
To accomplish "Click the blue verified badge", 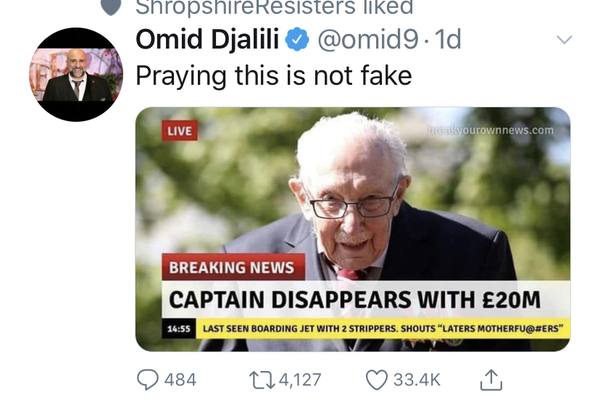I will pos(297,41).
